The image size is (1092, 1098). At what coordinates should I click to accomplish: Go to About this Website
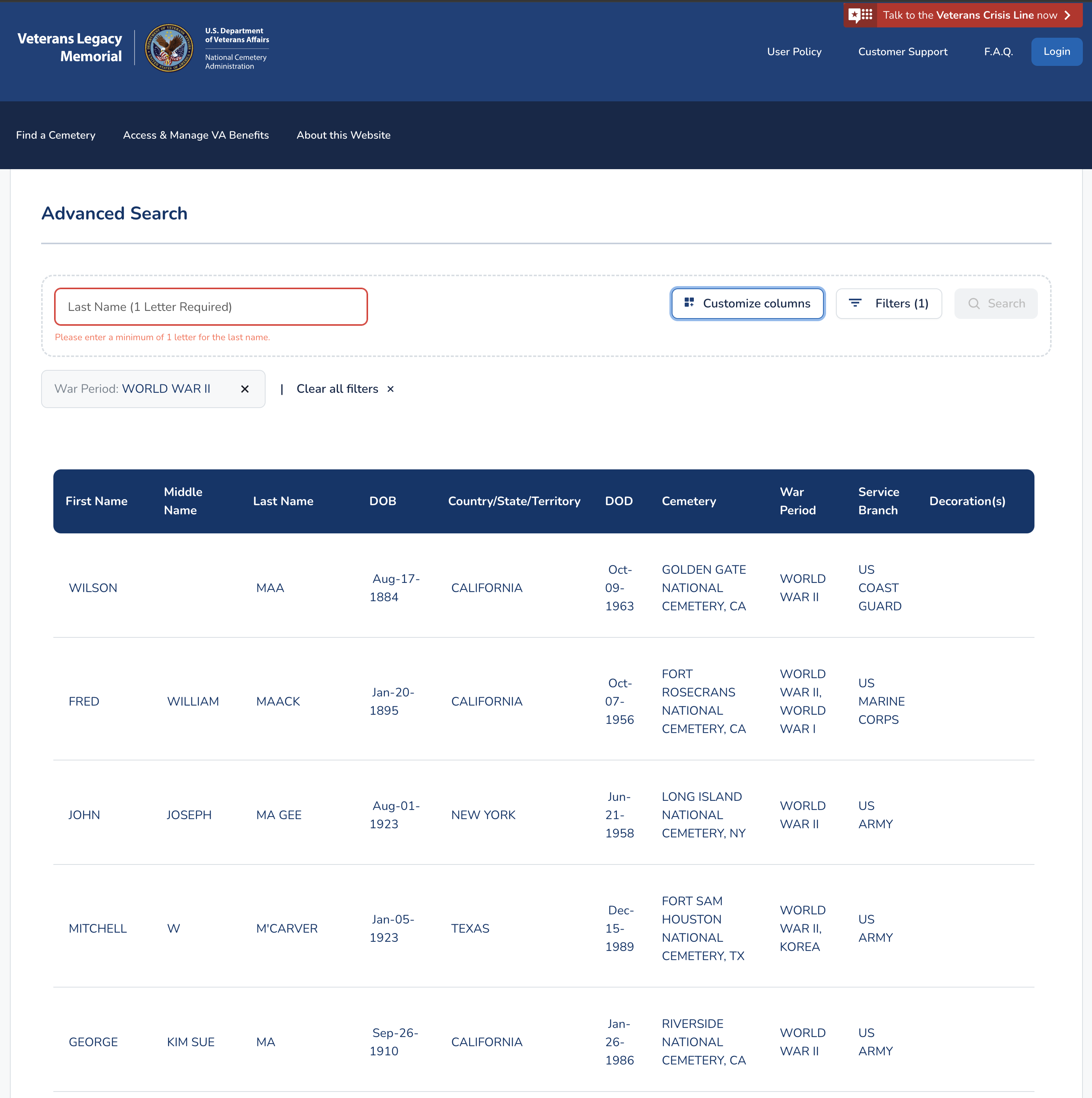click(343, 135)
